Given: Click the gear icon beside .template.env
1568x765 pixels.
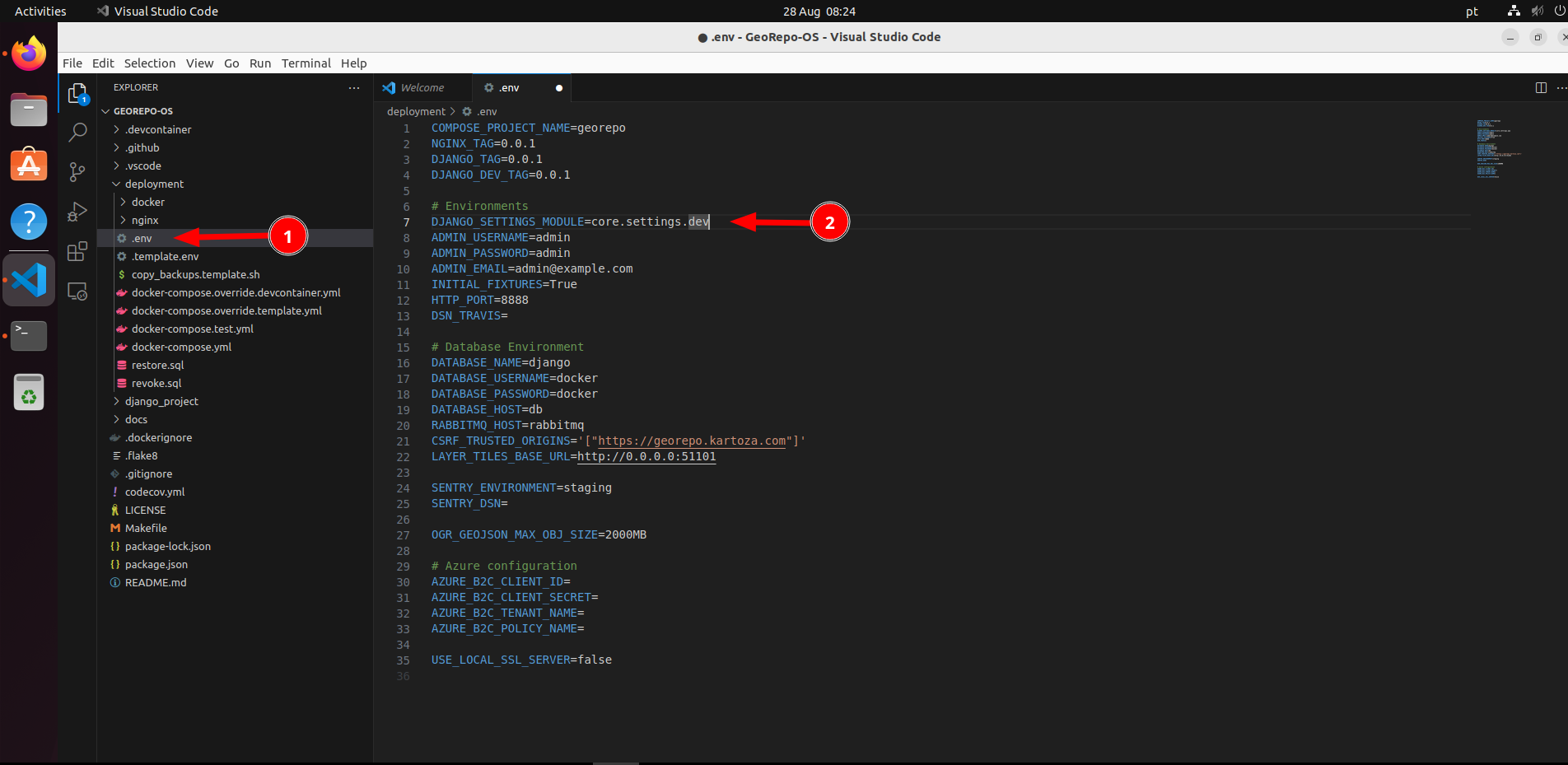Looking at the screenshot, I should [x=122, y=256].
